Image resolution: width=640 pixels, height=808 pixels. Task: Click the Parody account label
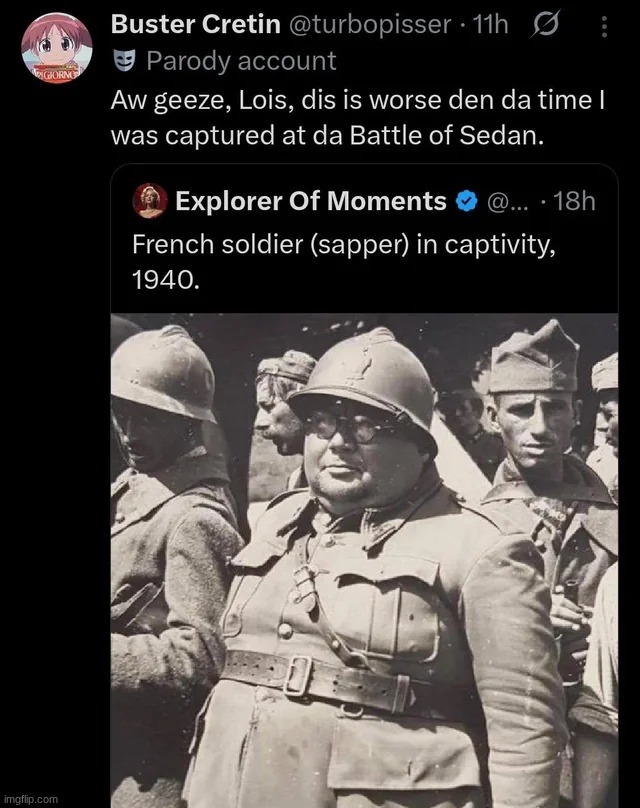pos(241,61)
